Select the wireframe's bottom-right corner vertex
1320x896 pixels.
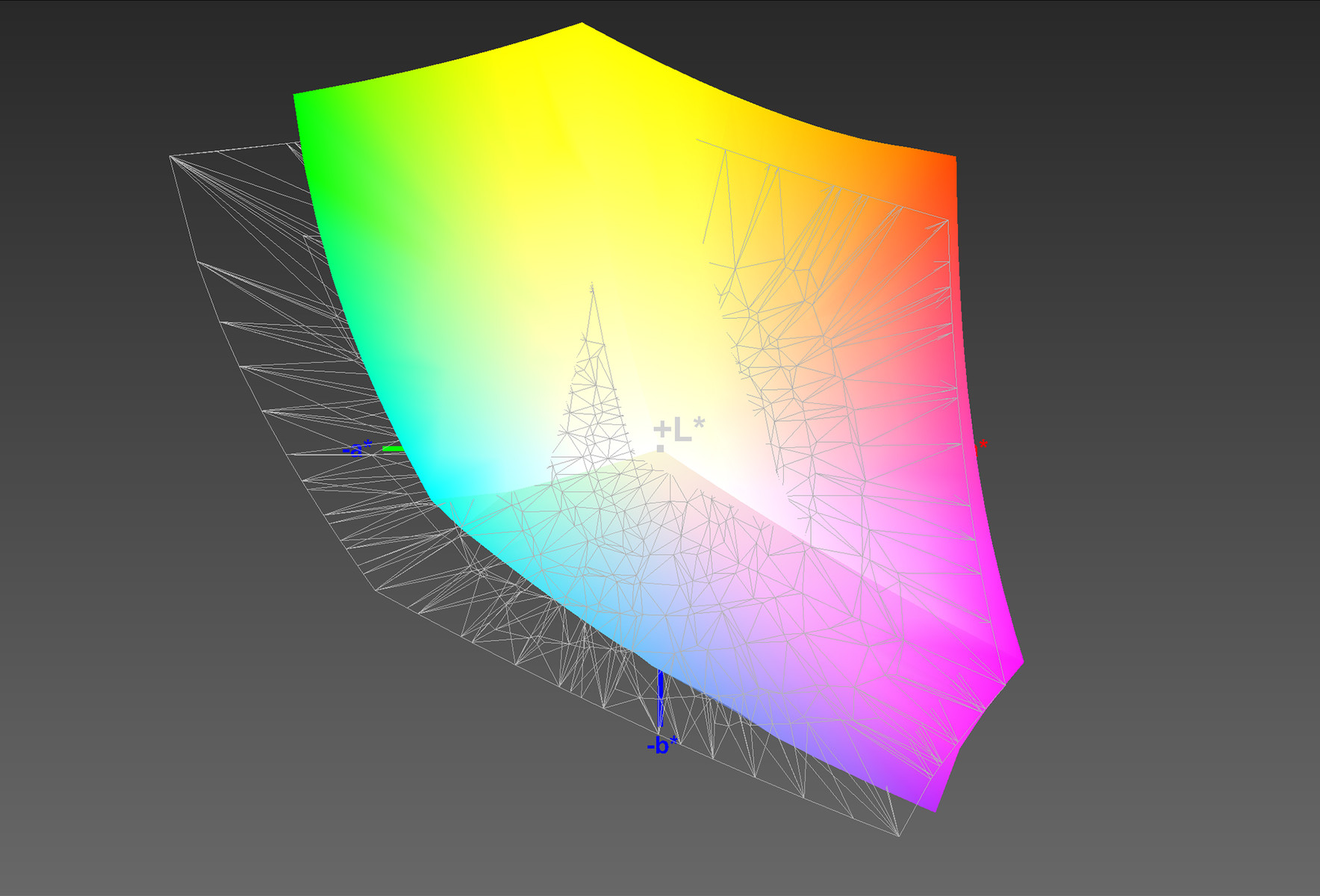tap(898, 835)
